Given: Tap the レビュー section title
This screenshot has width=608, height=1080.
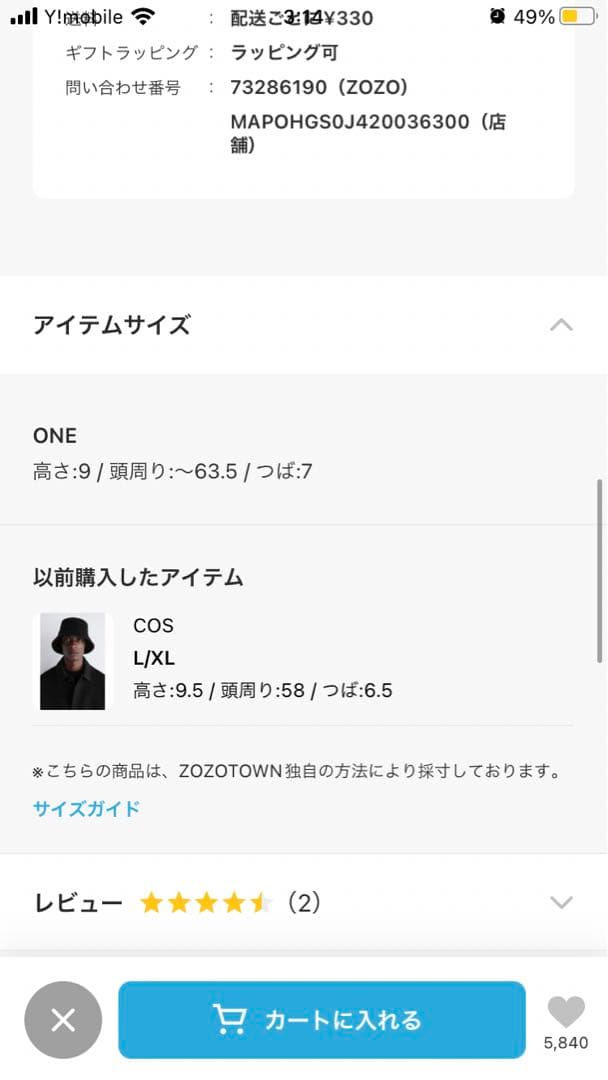Looking at the screenshot, I should pyautogui.click(x=78, y=903).
